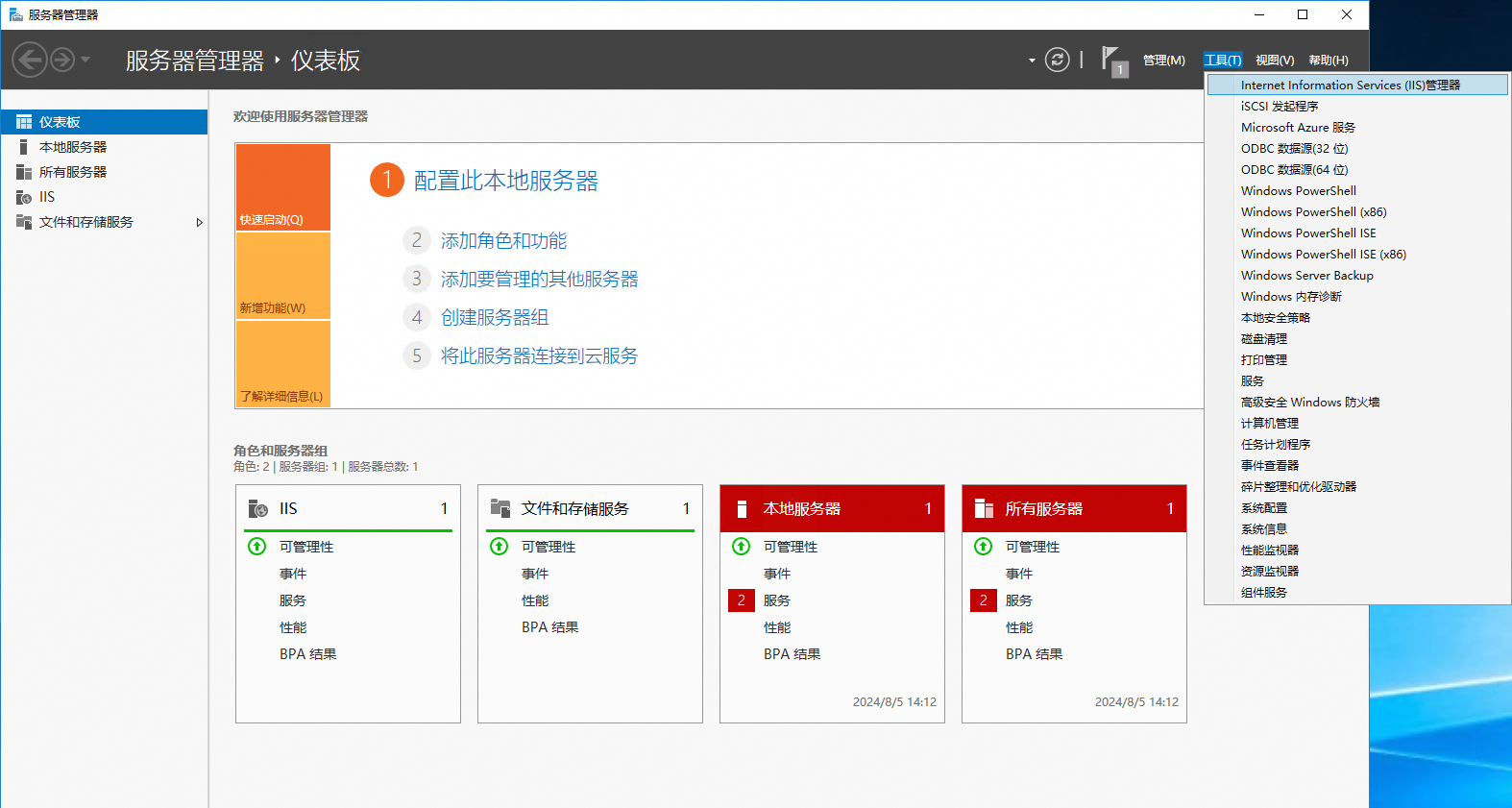Choose 打印管理 menu item

[x=1357, y=360]
